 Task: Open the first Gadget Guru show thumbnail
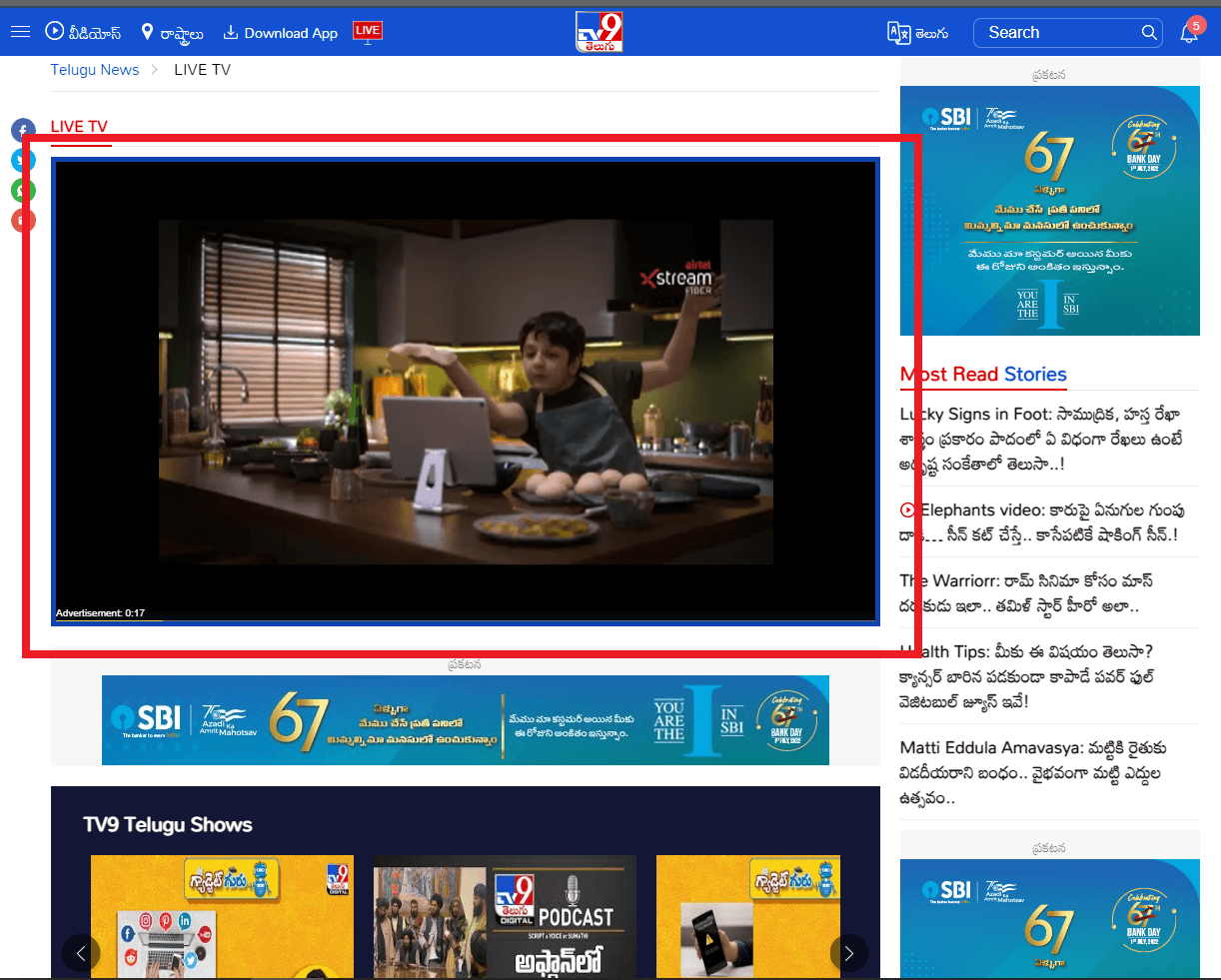[222, 916]
